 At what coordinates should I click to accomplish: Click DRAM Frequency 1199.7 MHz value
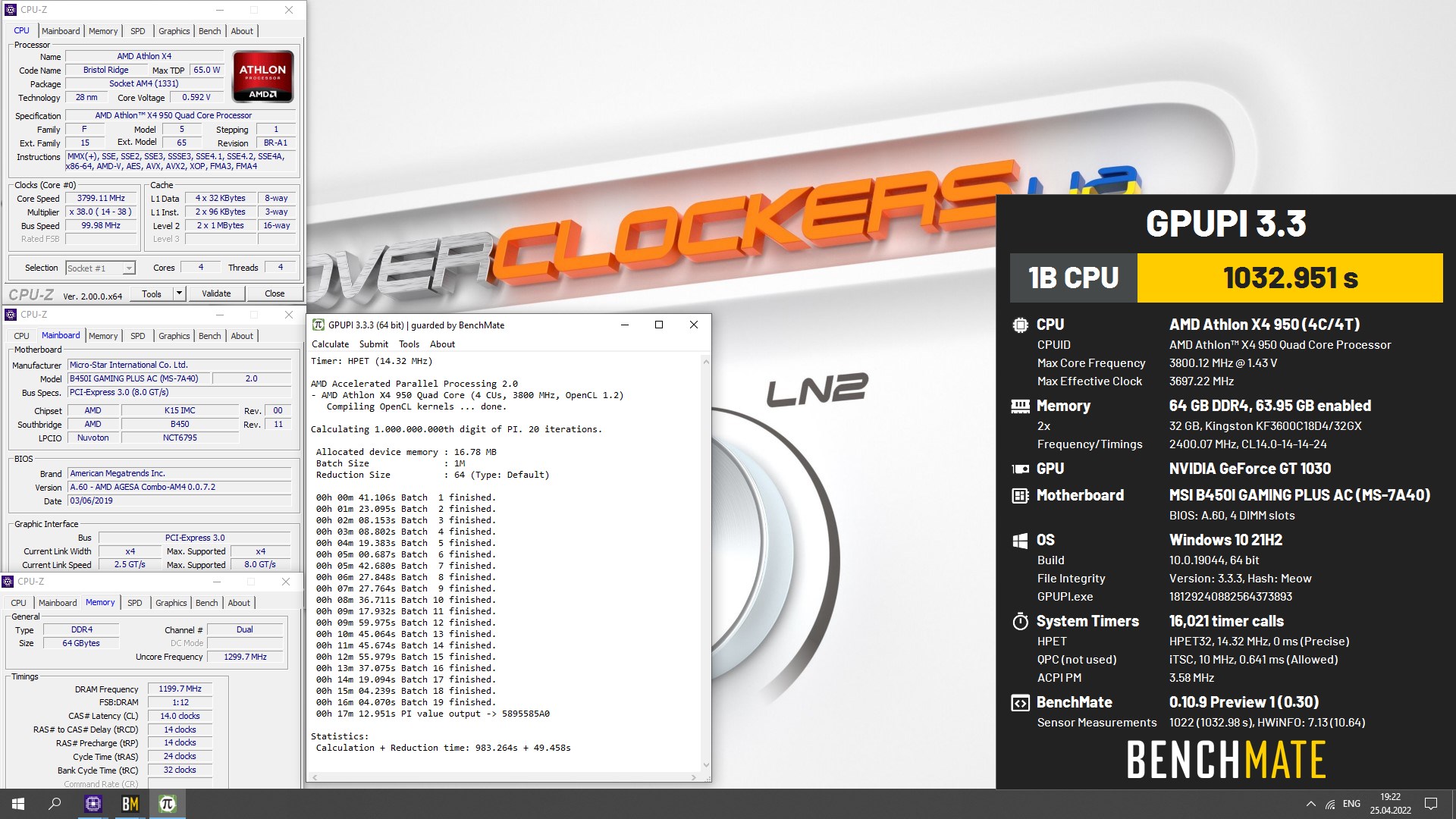tap(180, 689)
